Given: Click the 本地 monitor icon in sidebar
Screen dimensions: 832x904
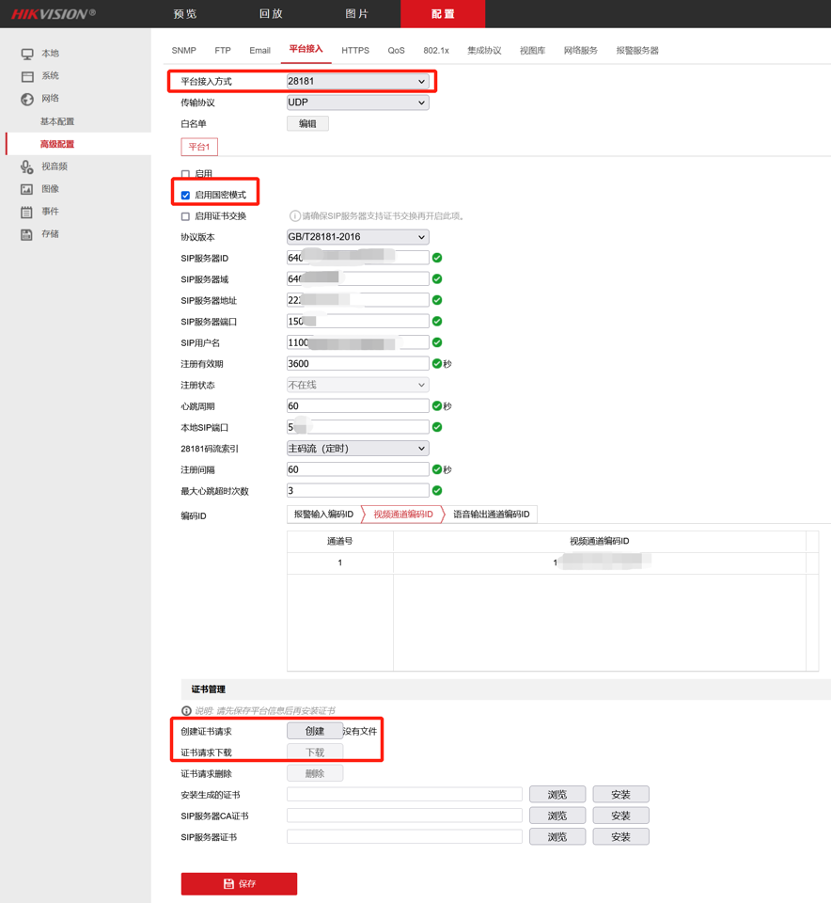Looking at the screenshot, I should coord(27,54).
